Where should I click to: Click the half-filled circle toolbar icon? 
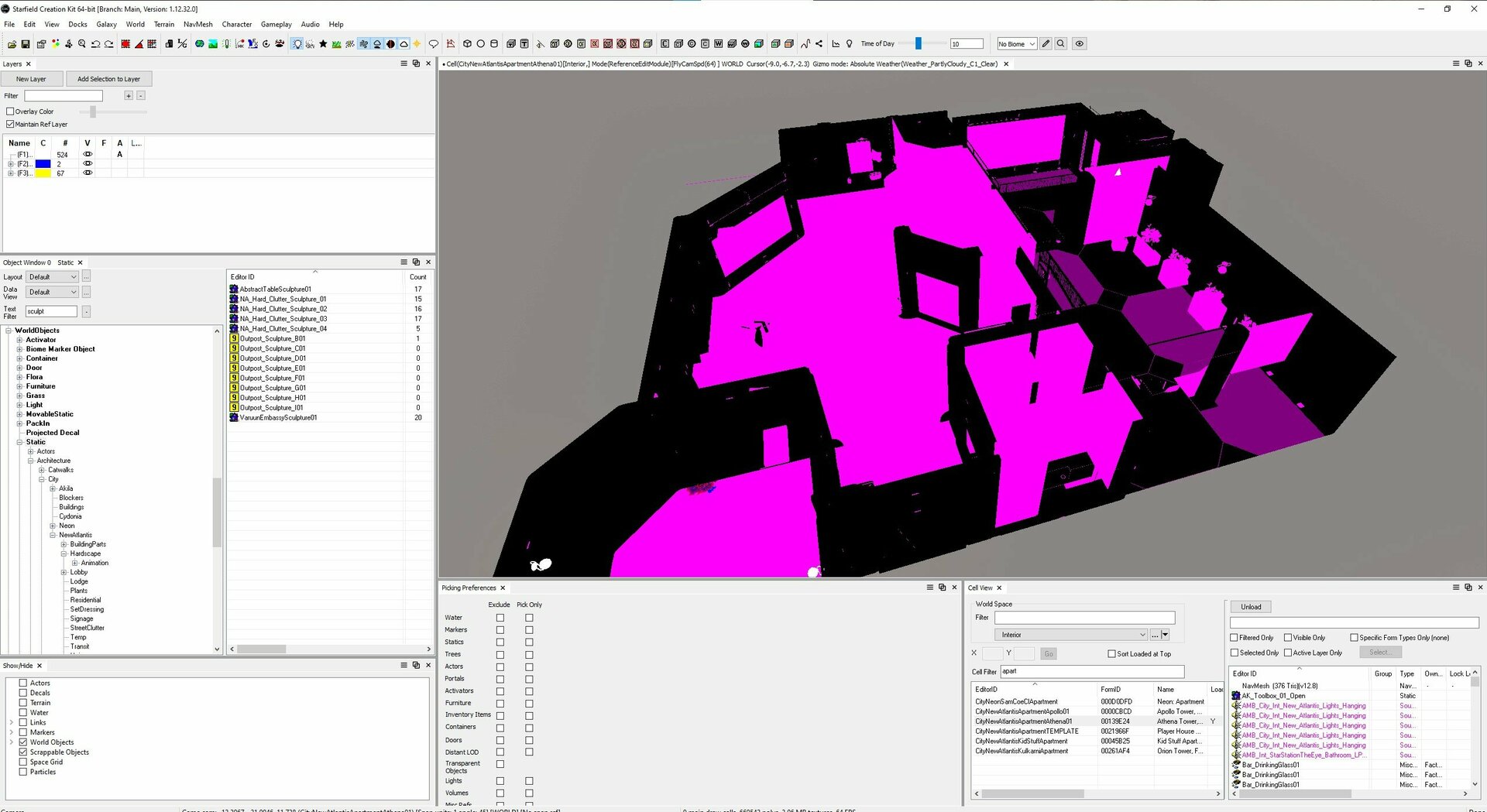click(390, 44)
